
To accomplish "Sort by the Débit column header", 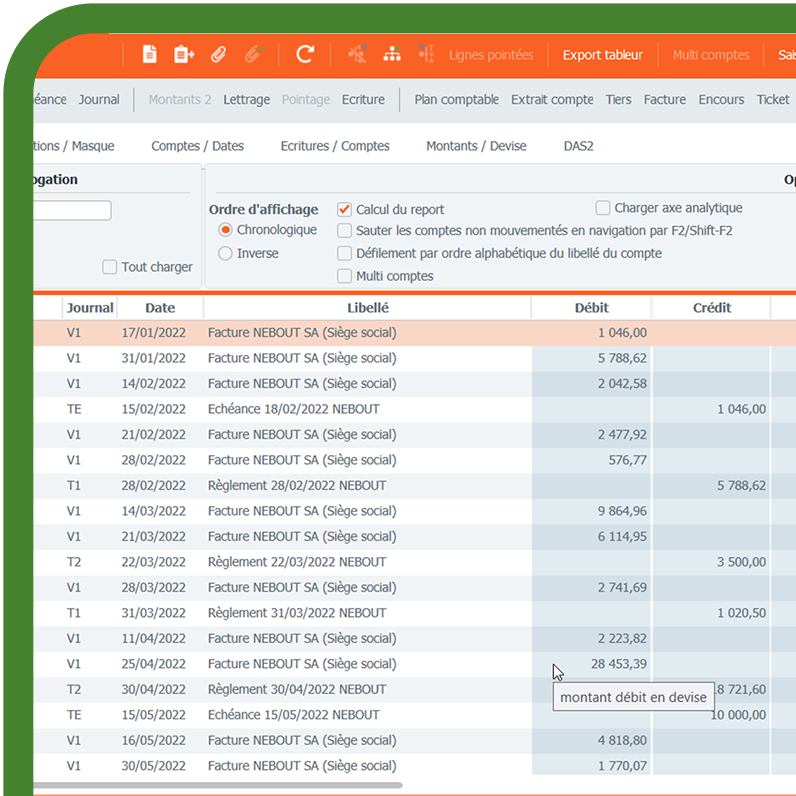I will tap(591, 308).
